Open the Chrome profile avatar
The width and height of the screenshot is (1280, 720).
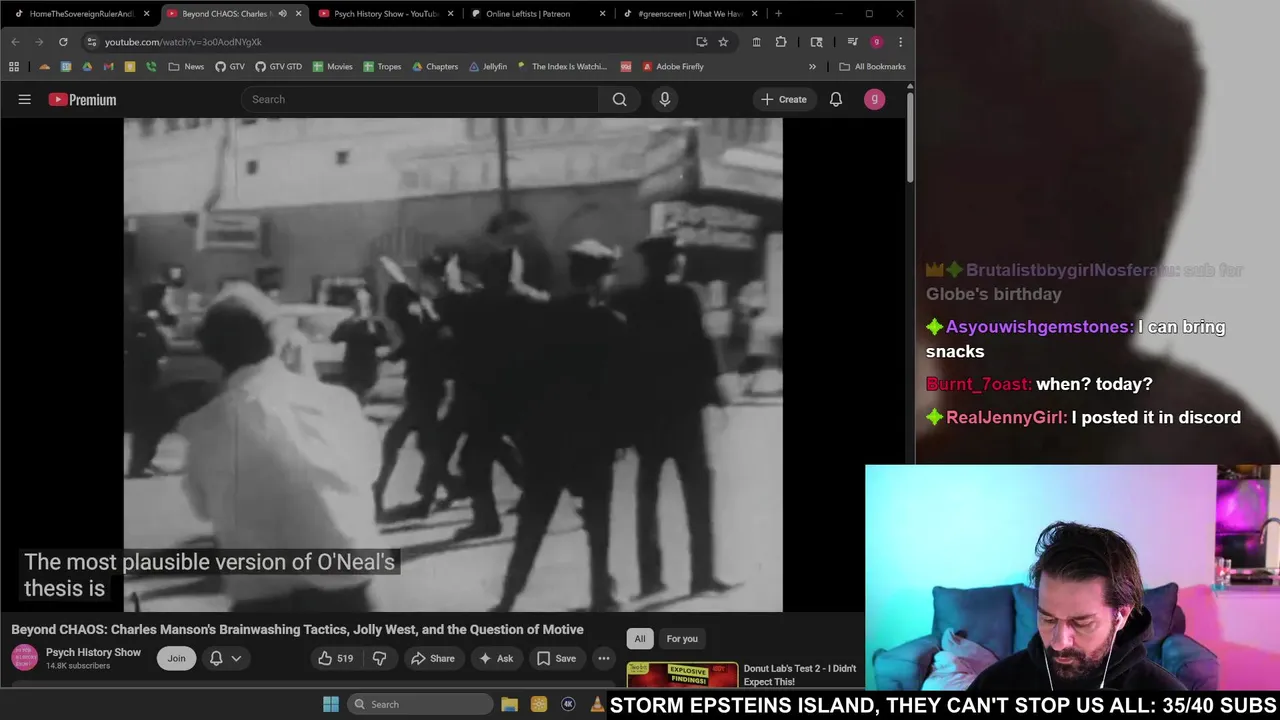click(x=876, y=42)
